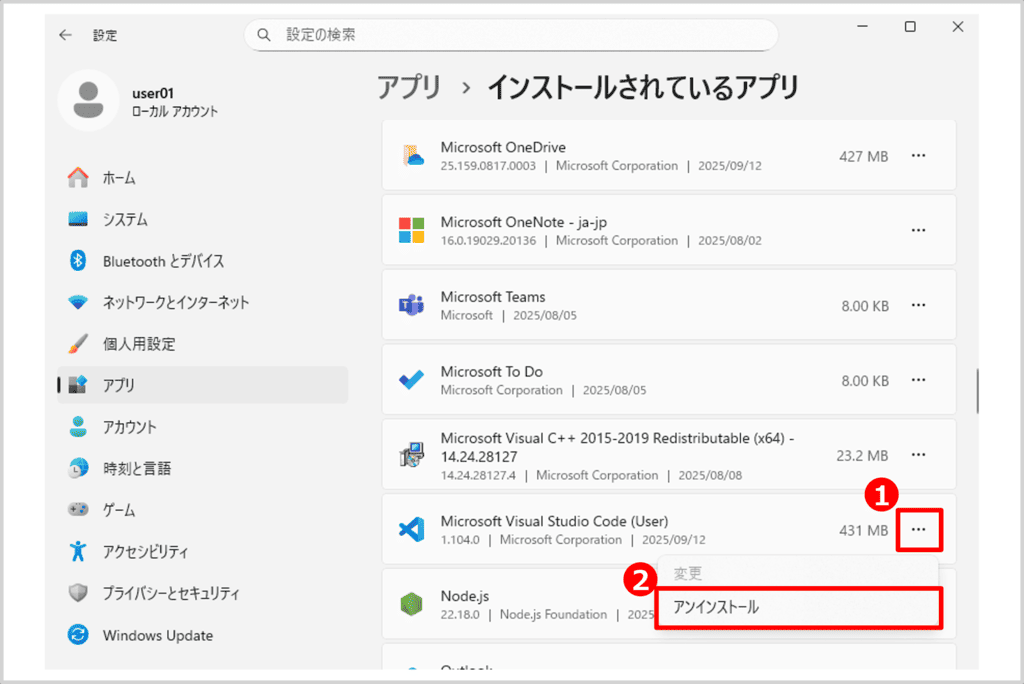
Task: Click the Microsoft OneNote app icon
Action: [411, 231]
